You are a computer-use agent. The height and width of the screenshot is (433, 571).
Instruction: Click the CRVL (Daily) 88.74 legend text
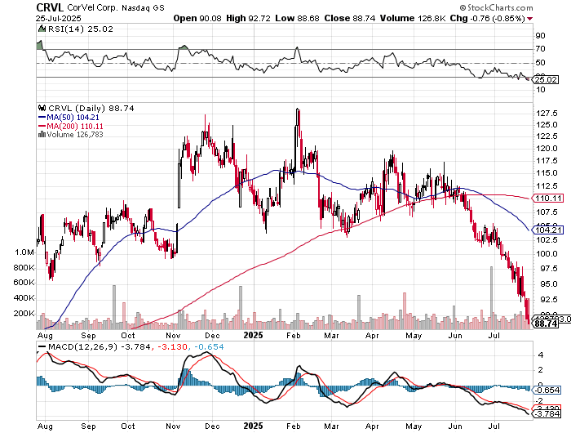pos(91,108)
